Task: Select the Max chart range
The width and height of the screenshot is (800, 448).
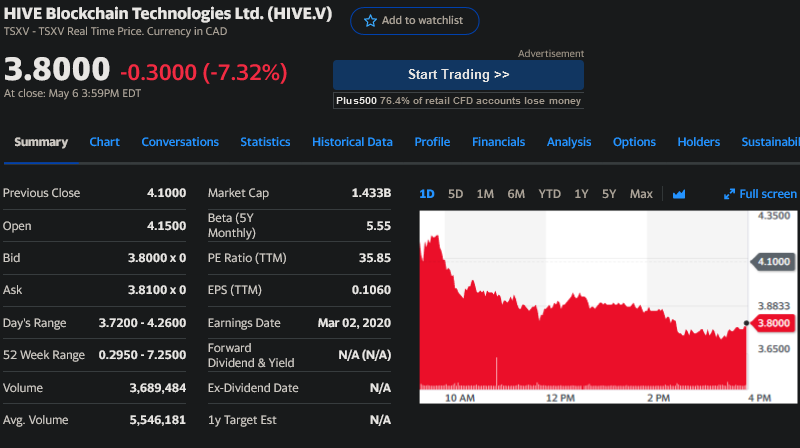Action: [641, 194]
